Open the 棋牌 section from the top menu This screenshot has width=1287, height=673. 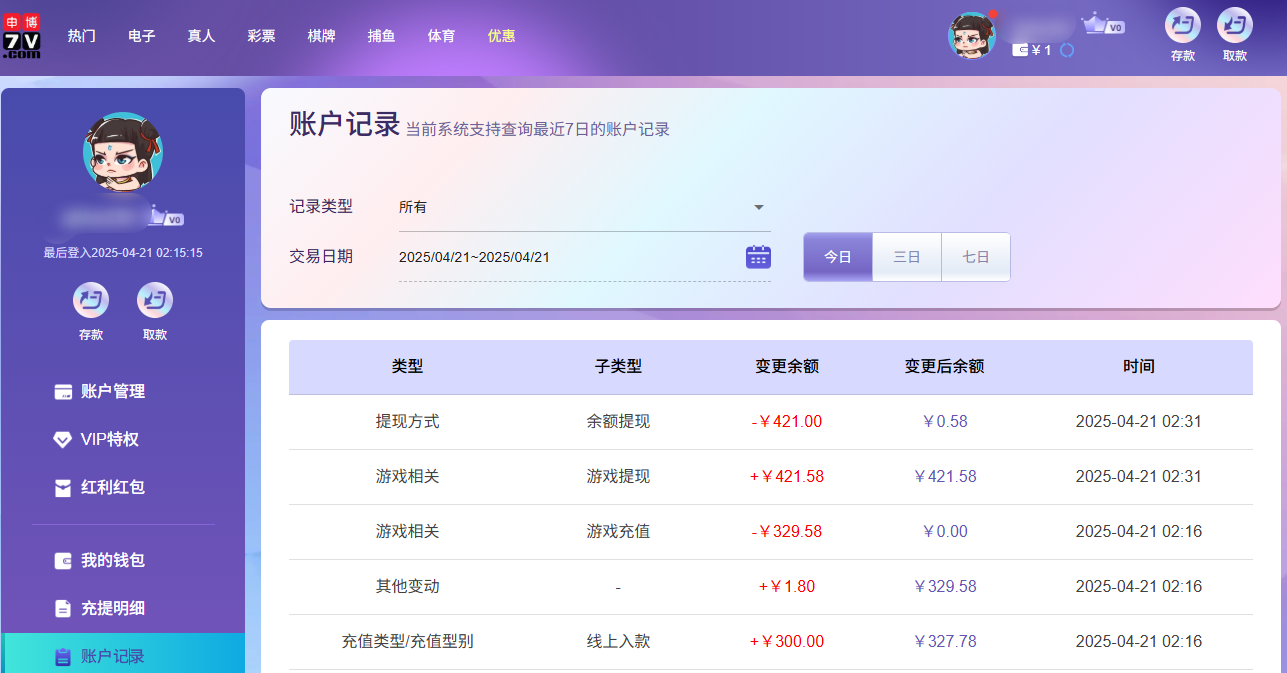pyautogui.click(x=321, y=36)
